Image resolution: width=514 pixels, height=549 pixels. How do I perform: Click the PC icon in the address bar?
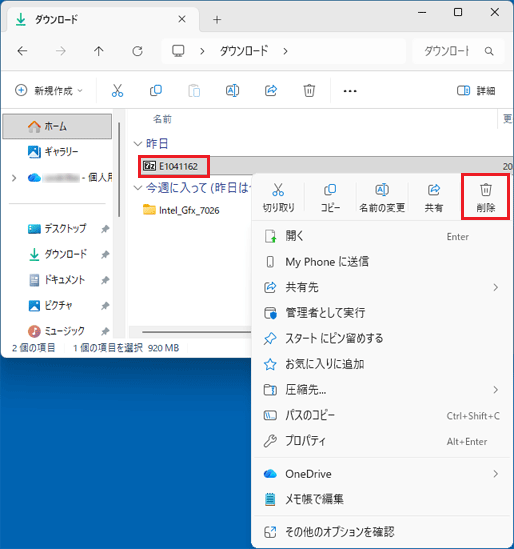pos(178,51)
